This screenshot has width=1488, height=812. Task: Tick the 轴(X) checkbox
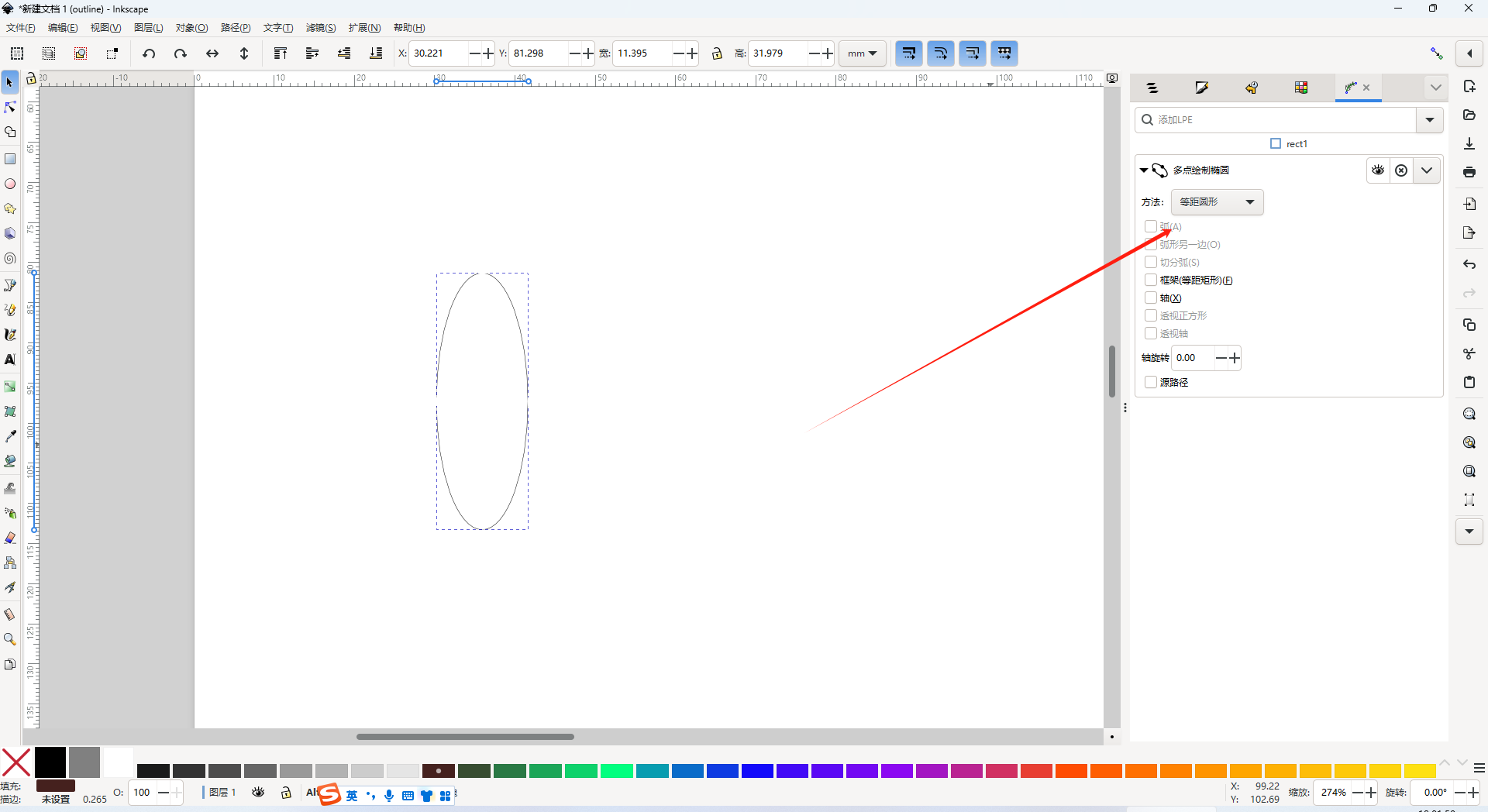(1151, 298)
